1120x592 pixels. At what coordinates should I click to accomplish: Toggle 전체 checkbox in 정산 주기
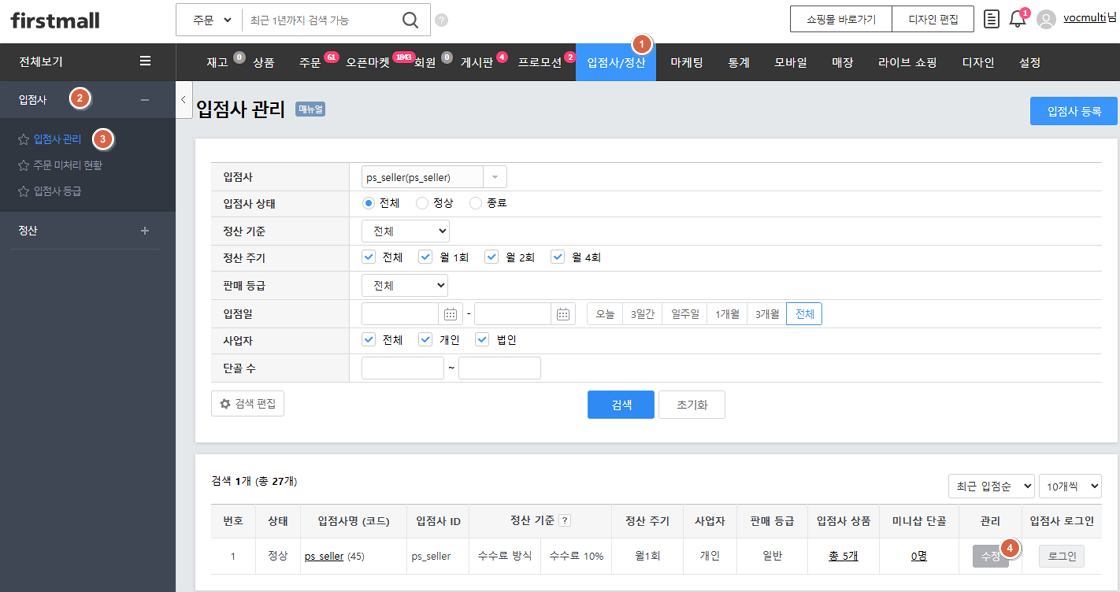[x=369, y=257]
